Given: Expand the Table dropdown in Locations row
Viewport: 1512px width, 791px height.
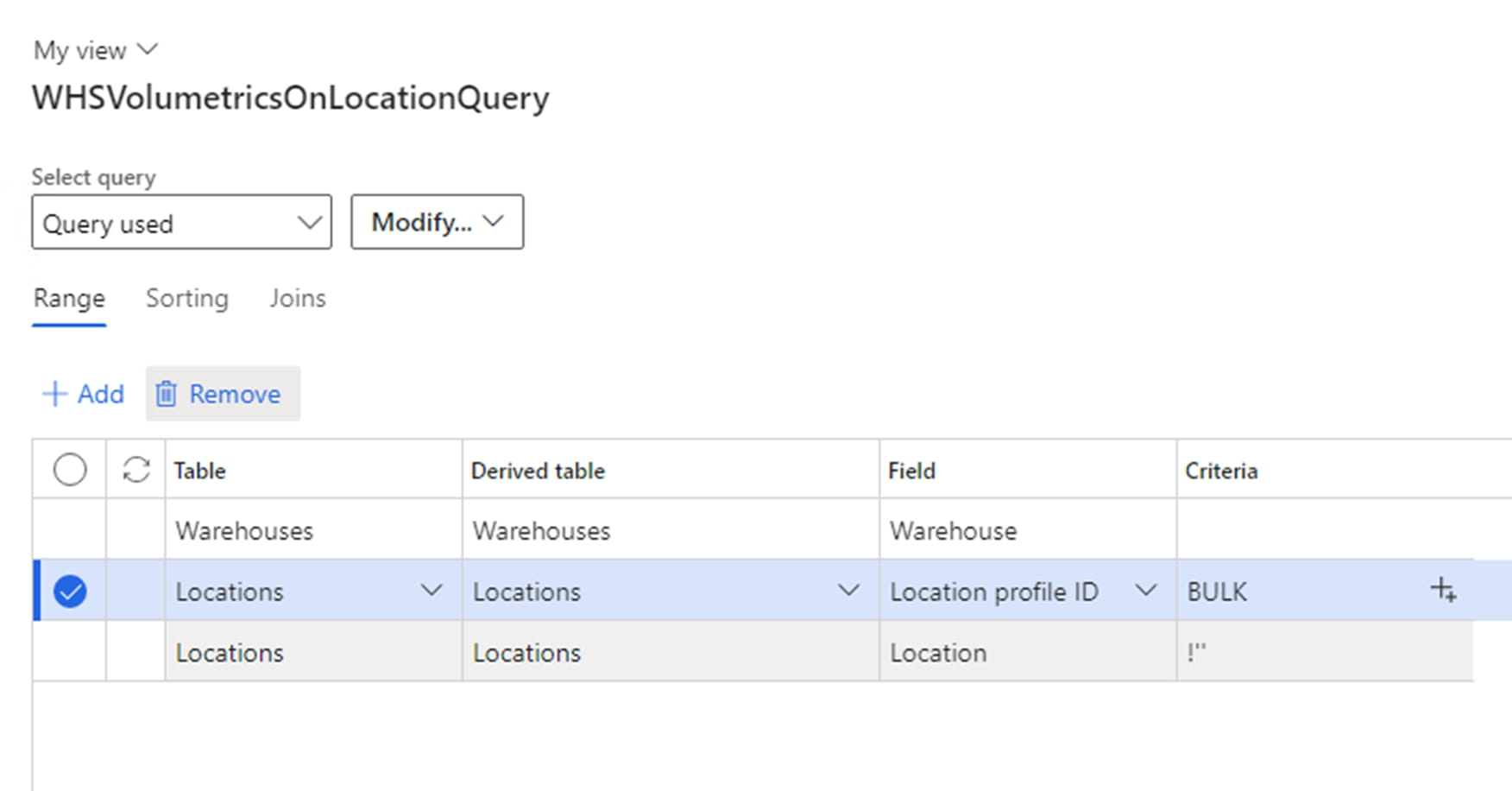Looking at the screenshot, I should [x=431, y=591].
